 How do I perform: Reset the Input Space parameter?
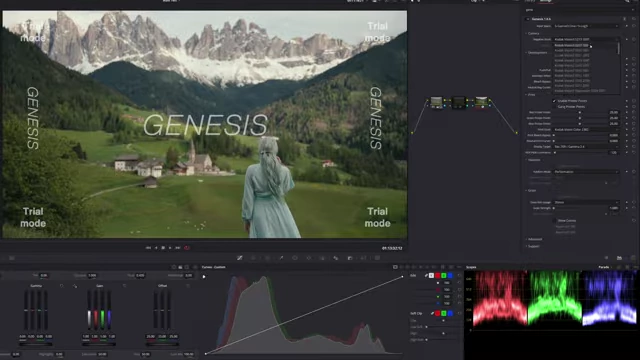[x=633, y=26]
